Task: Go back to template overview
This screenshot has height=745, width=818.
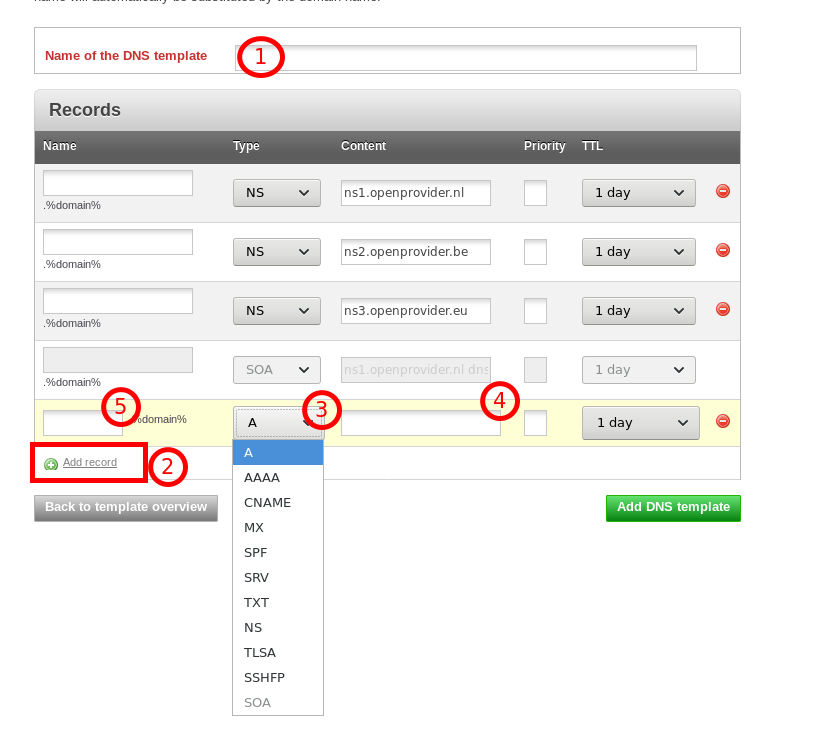Action: point(126,508)
